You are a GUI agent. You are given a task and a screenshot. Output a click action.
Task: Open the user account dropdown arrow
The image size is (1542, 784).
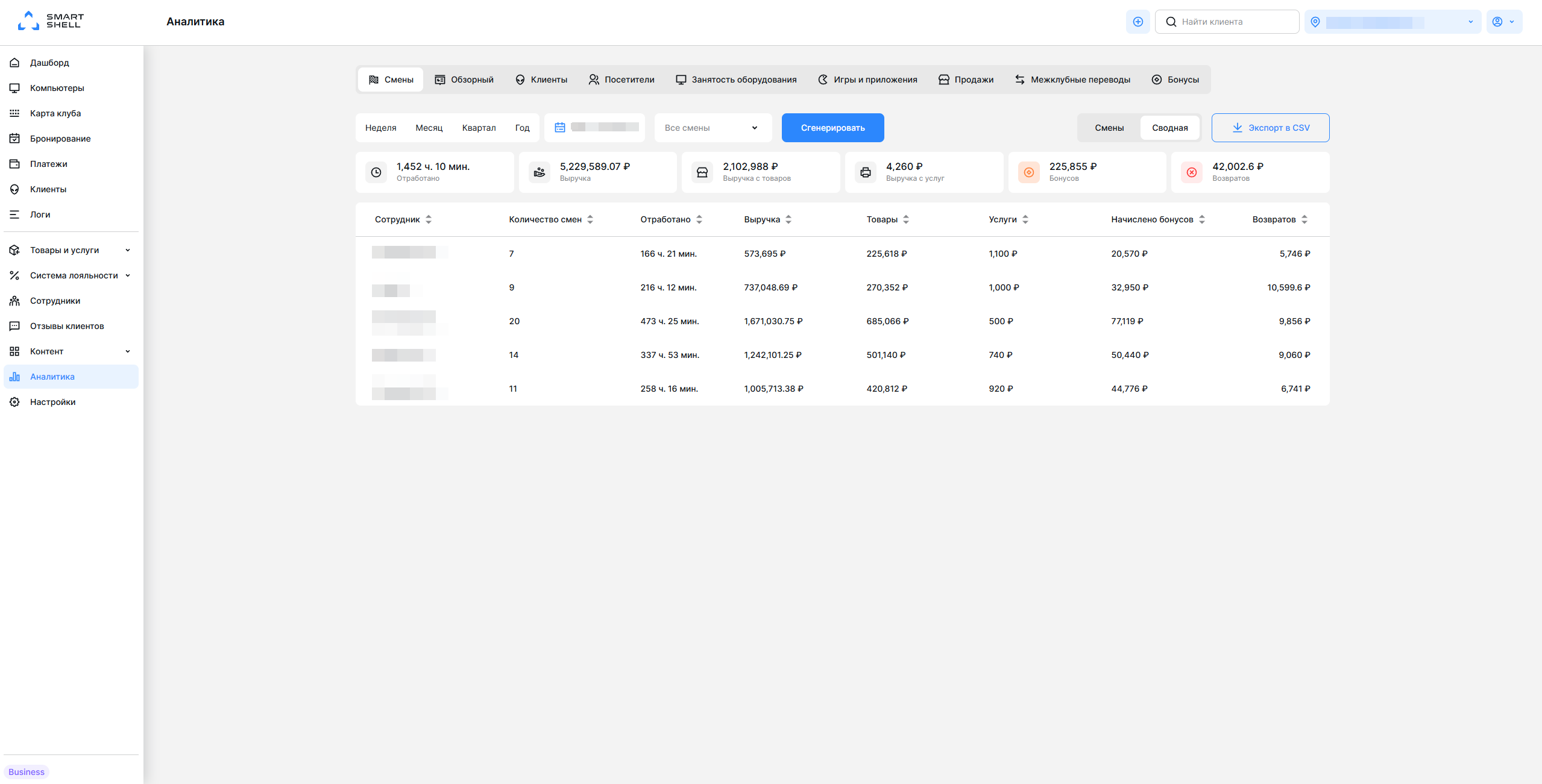pyautogui.click(x=1511, y=22)
